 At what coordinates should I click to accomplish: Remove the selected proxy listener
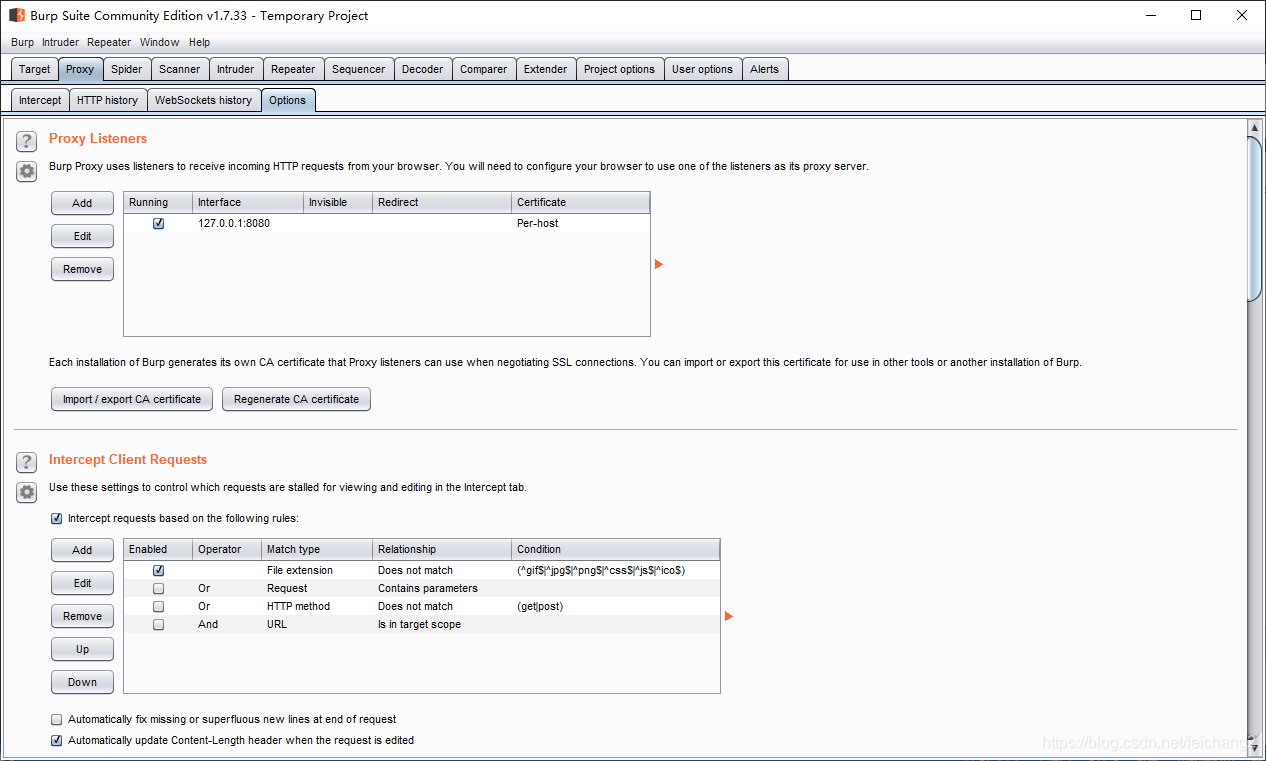tap(83, 269)
